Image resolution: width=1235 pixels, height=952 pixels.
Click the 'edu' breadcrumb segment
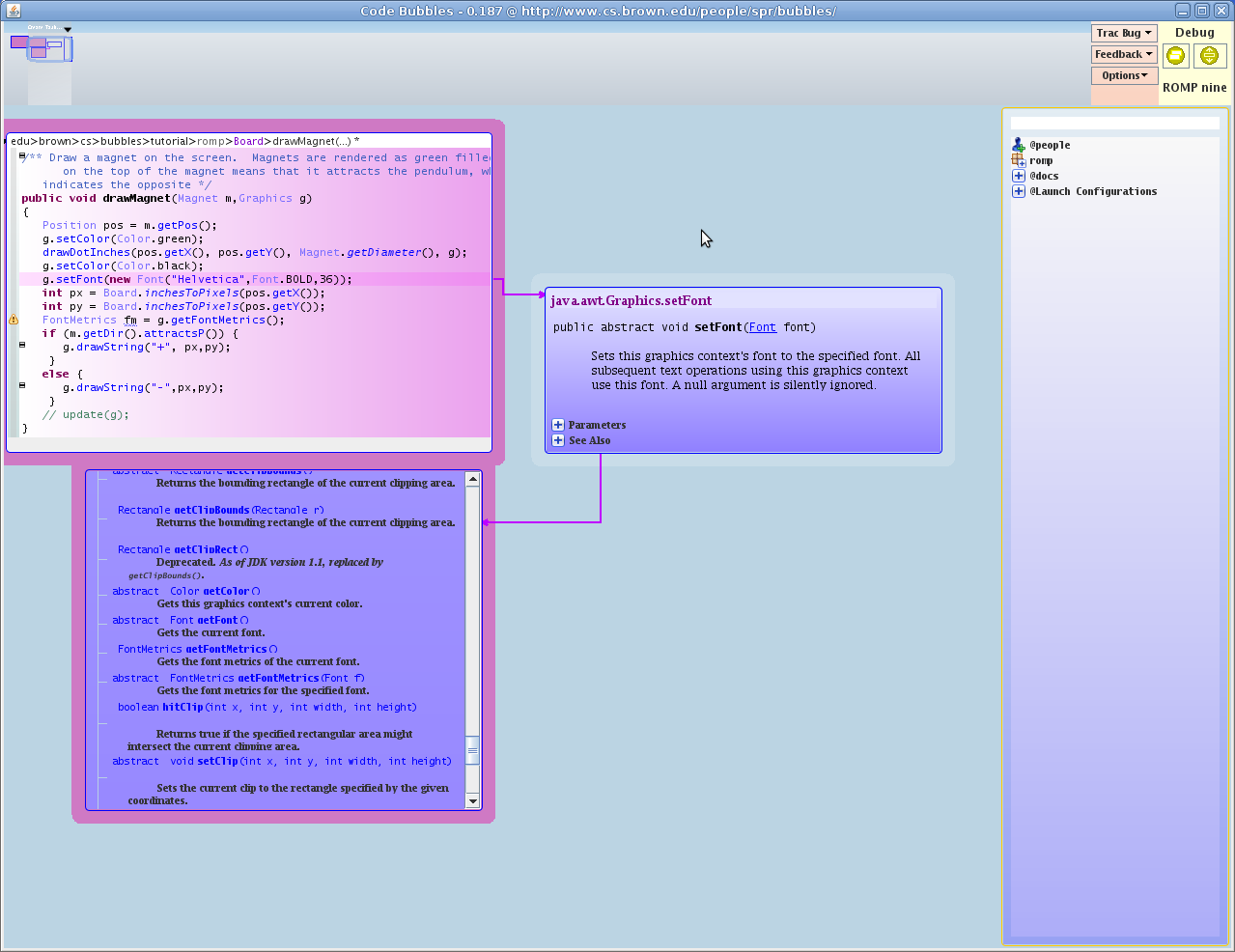19,141
